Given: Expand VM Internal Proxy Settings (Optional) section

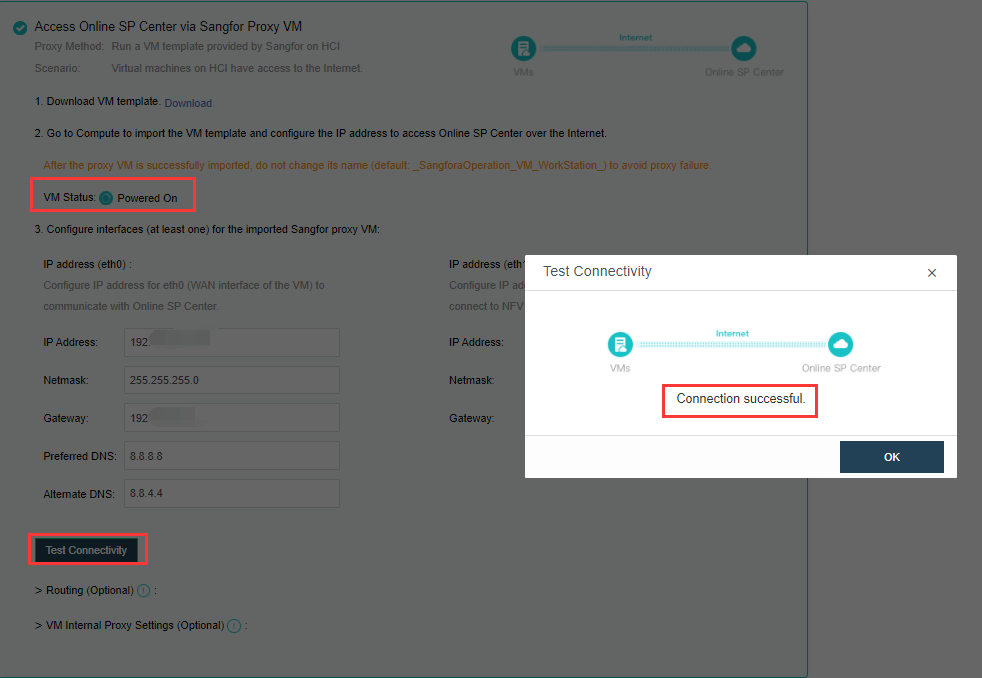Looking at the screenshot, I should point(130,625).
